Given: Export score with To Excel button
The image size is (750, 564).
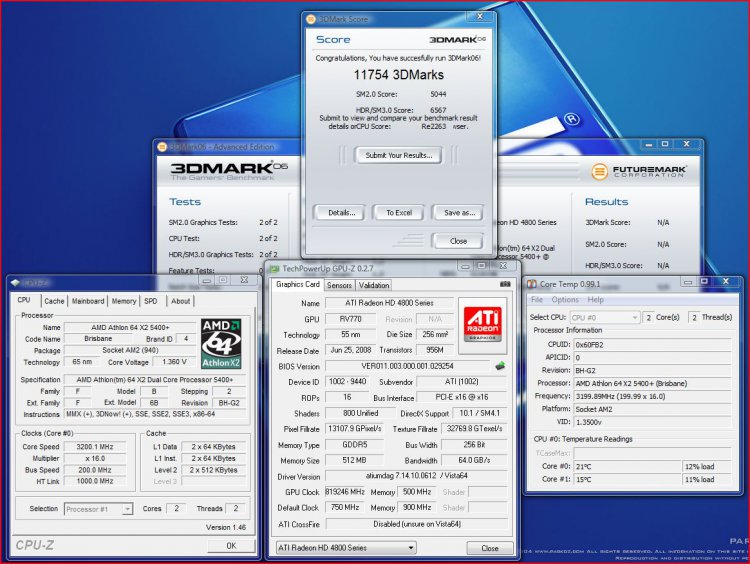Looking at the screenshot, I should [x=399, y=213].
